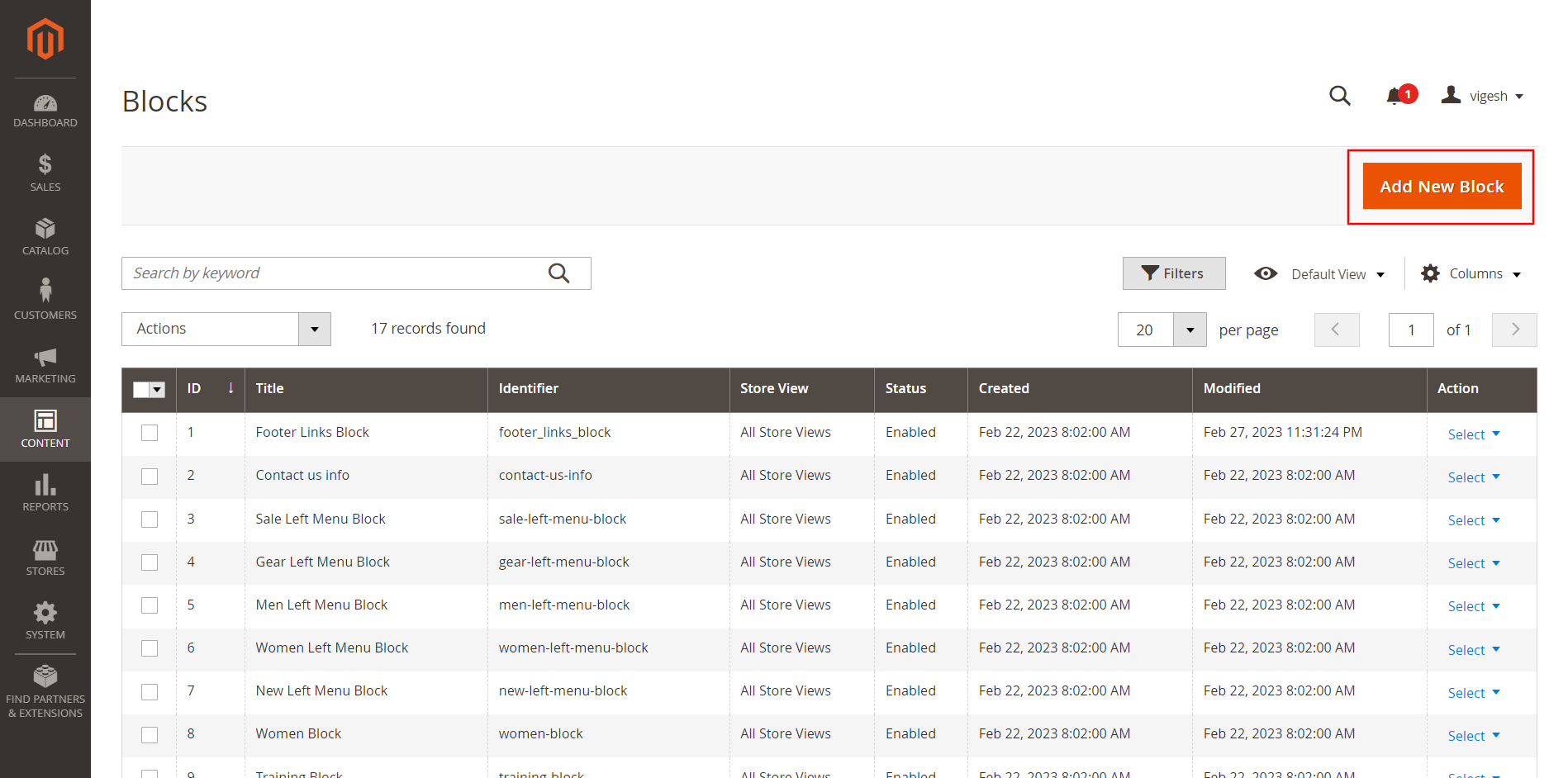The width and height of the screenshot is (1568, 778).
Task: Tick the checkbox for Women Block row
Action: (150, 735)
